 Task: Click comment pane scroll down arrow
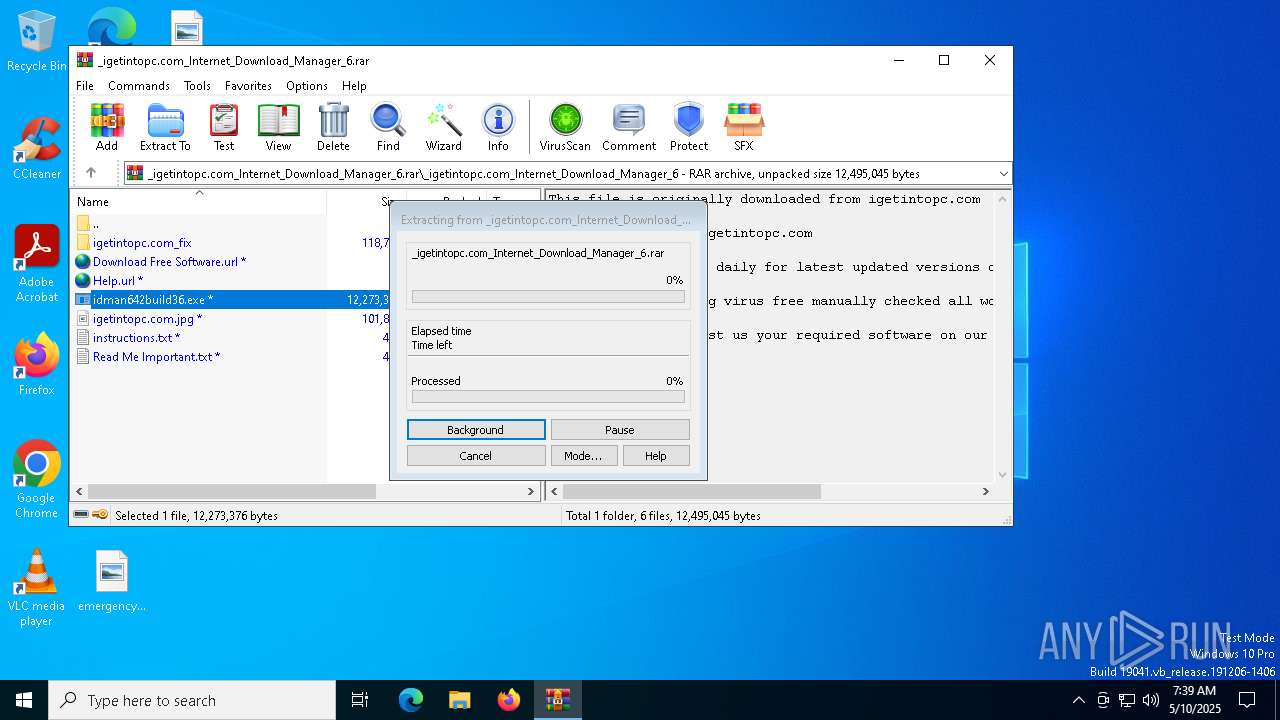(1003, 475)
